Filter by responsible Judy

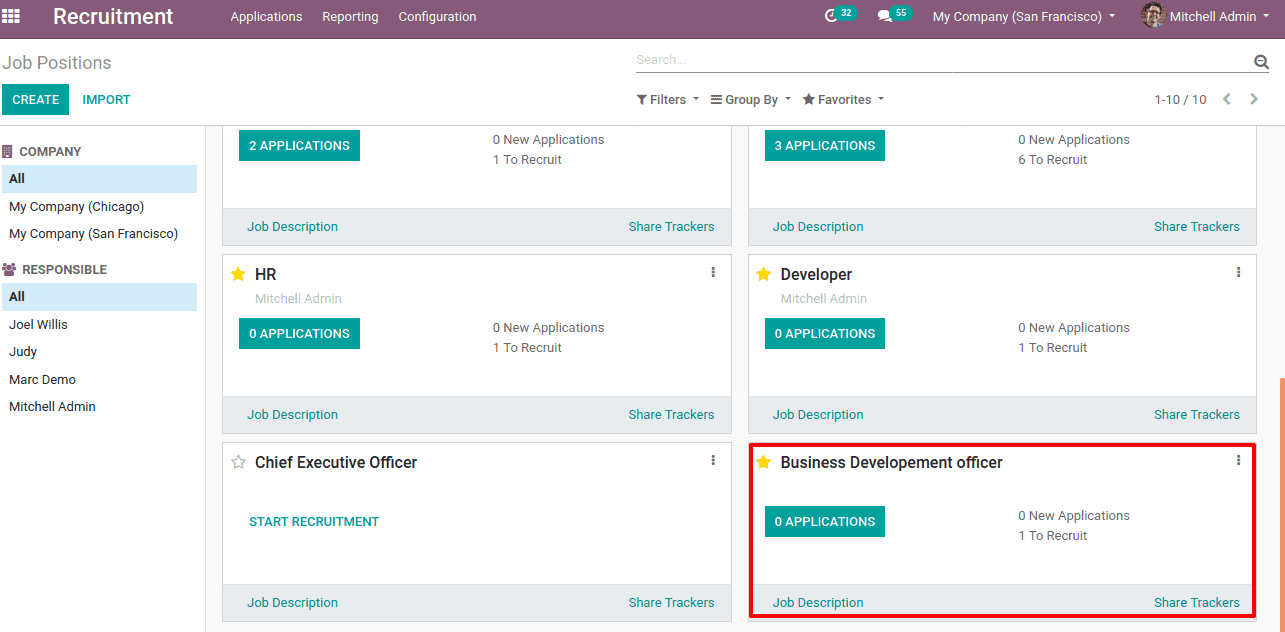[x=99, y=351]
